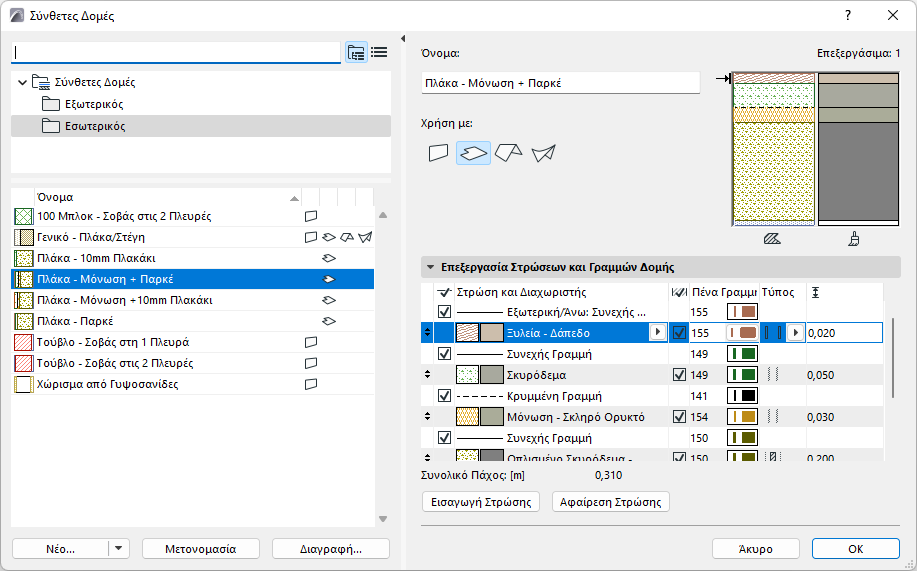The width and height of the screenshot is (917, 571).
Task: Enable use with Roof icon
Action: coord(508,153)
